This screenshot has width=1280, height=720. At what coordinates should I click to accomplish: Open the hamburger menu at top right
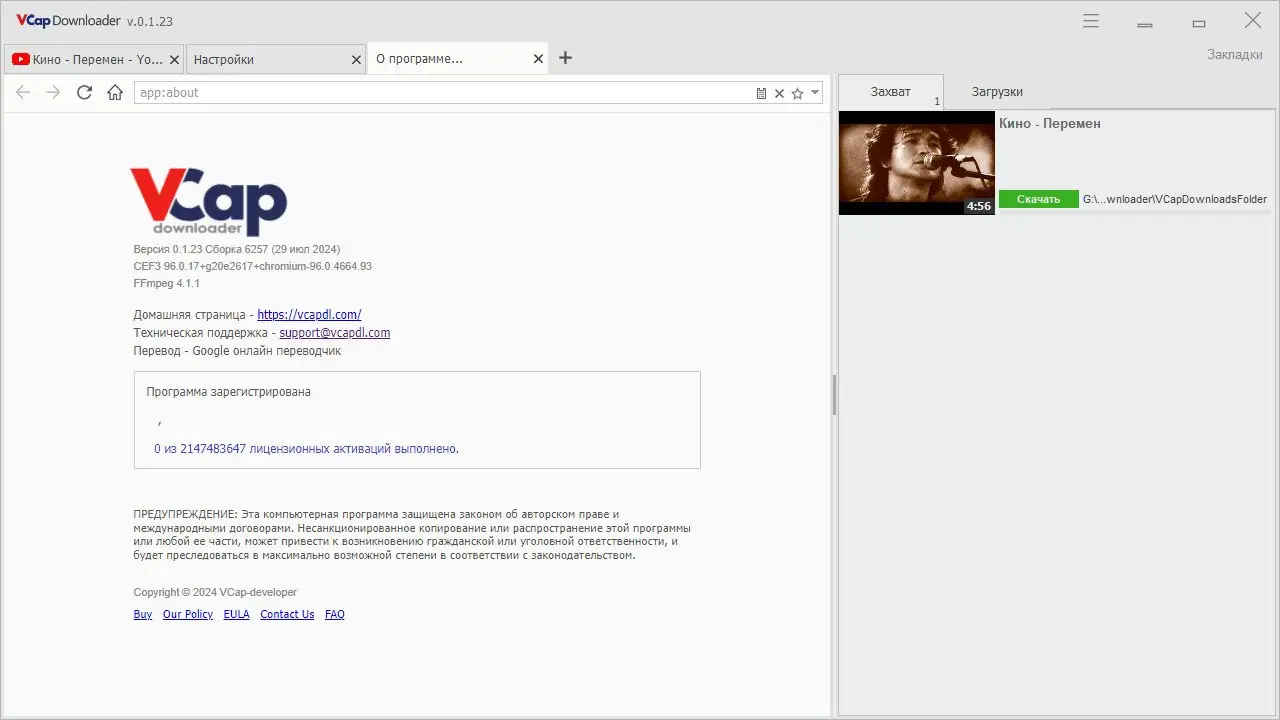coord(1090,20)
